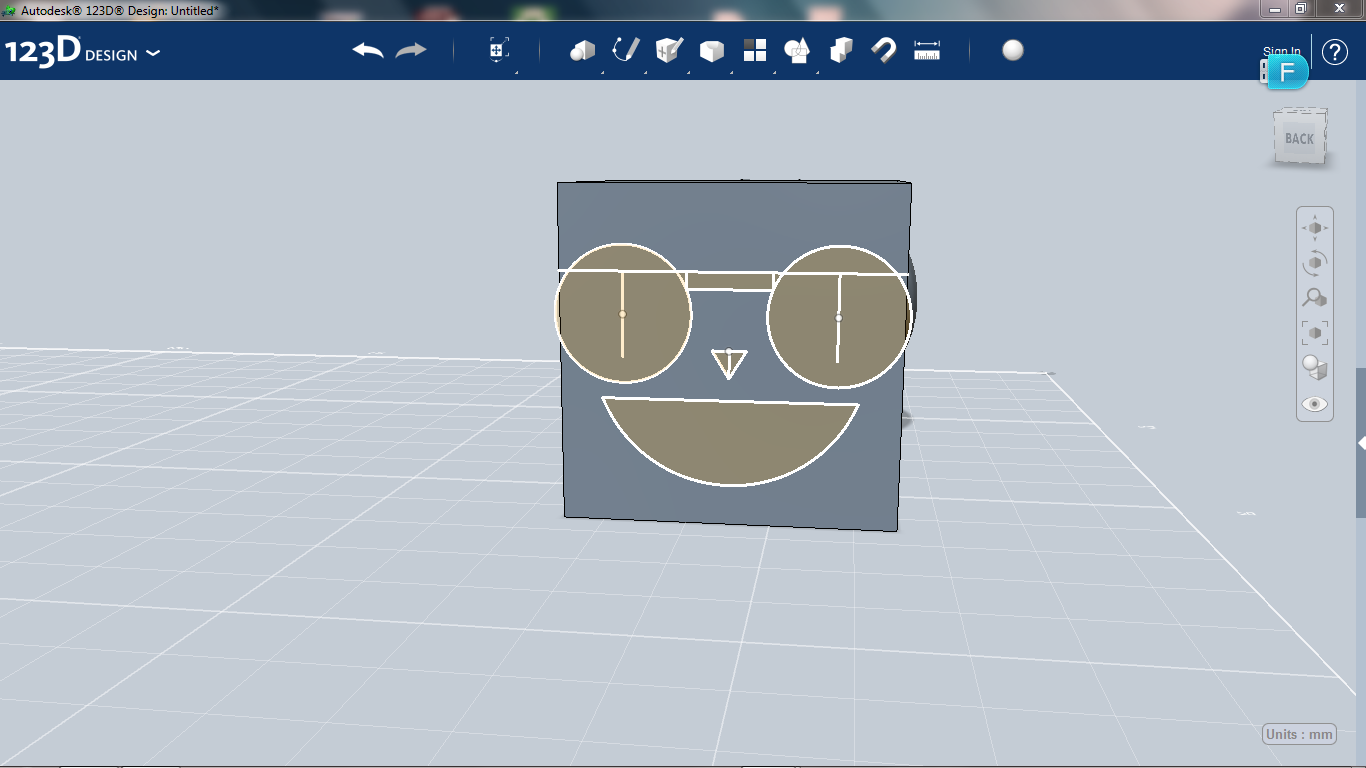Open the Primitives menu
Screen dimensions: 1366x768
(x=582, y=50)
